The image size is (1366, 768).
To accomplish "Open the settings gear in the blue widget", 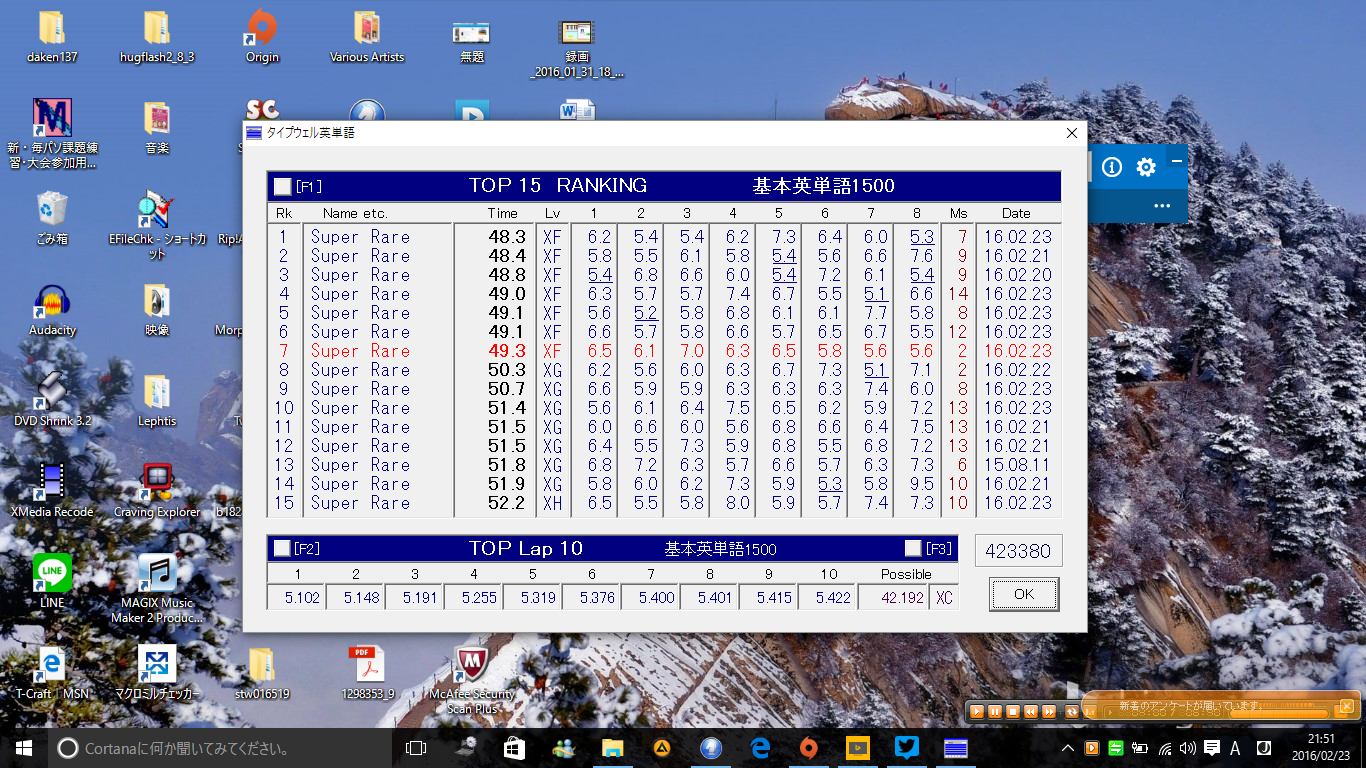I will coord(1146,167).
